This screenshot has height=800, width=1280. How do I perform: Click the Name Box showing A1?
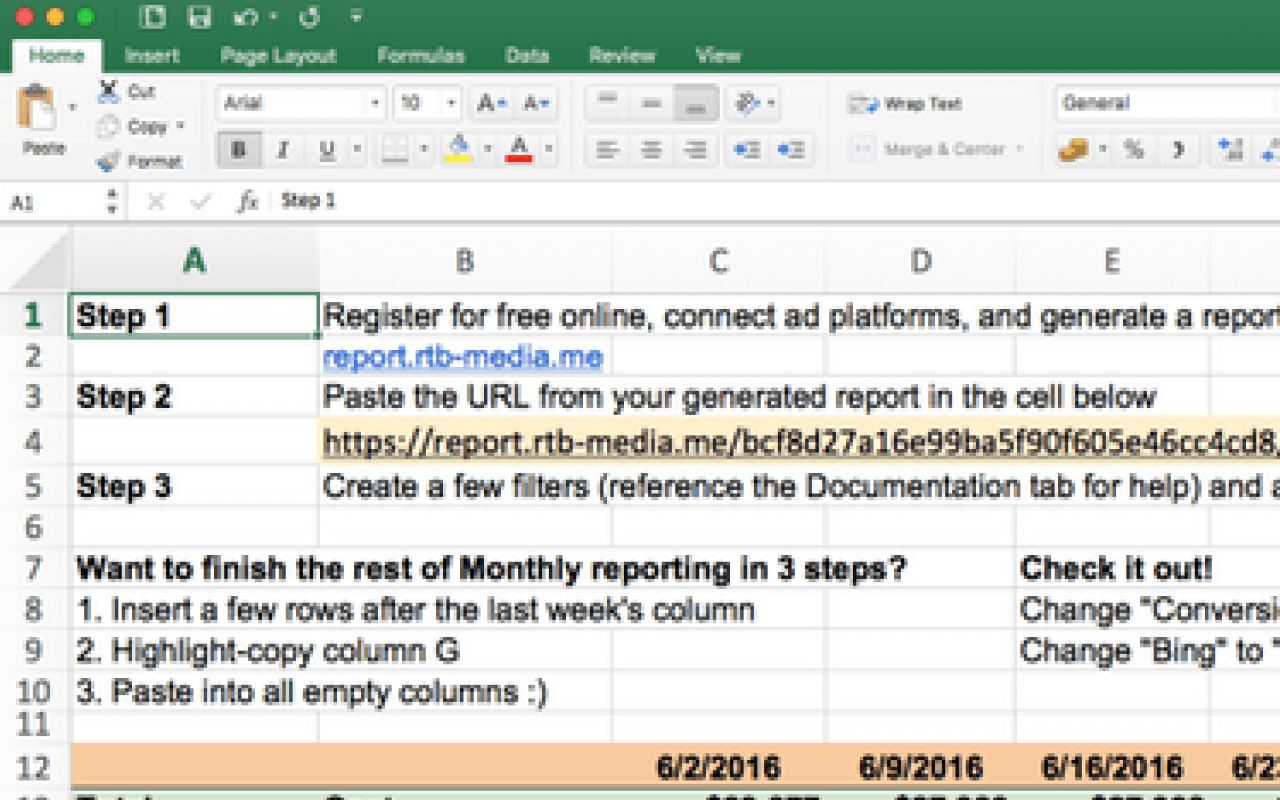[x=54, y=202]
